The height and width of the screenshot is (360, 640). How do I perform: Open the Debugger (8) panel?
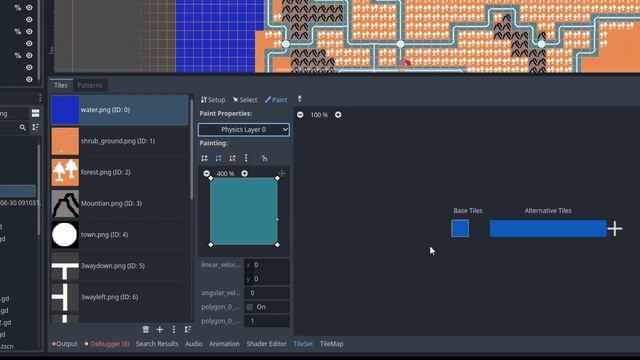pos(107,344)
